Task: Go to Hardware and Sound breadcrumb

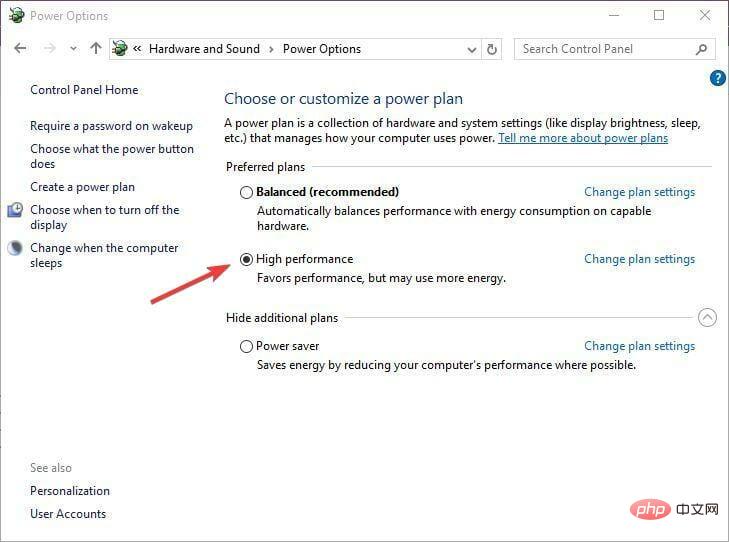Action: click(x=204, y=48)
